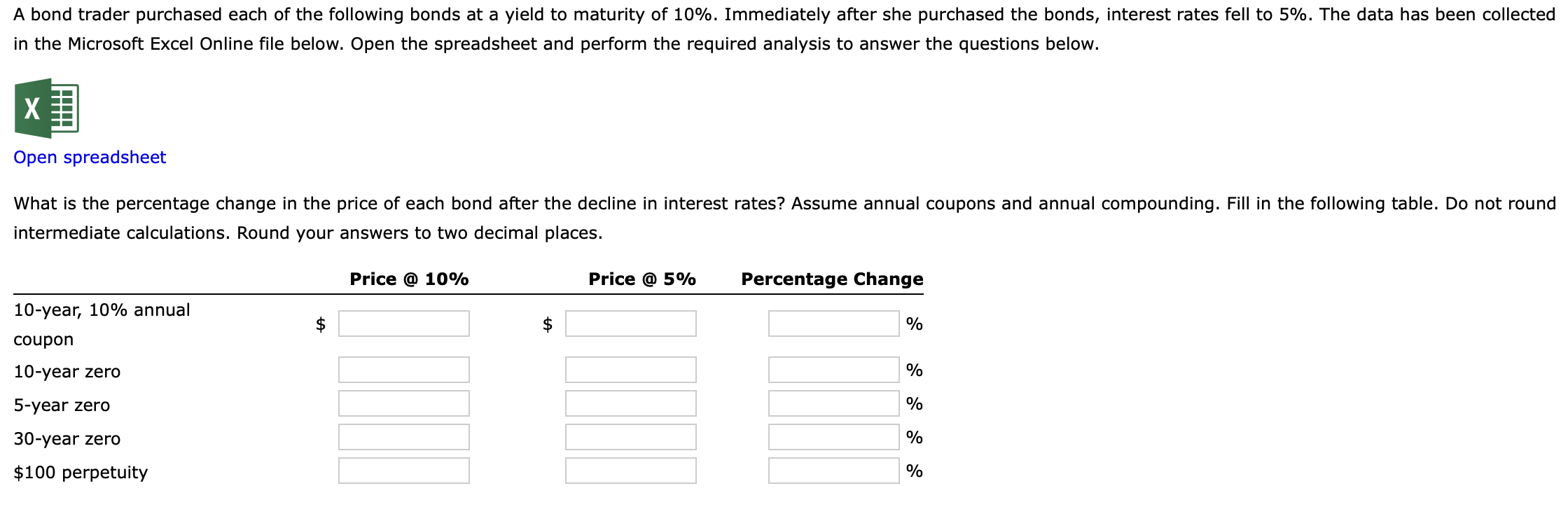Viewport: 1568px width, 514px height.
Task: Select Percentage Change field for 10-year coupon bond
Action: [834, 324]
